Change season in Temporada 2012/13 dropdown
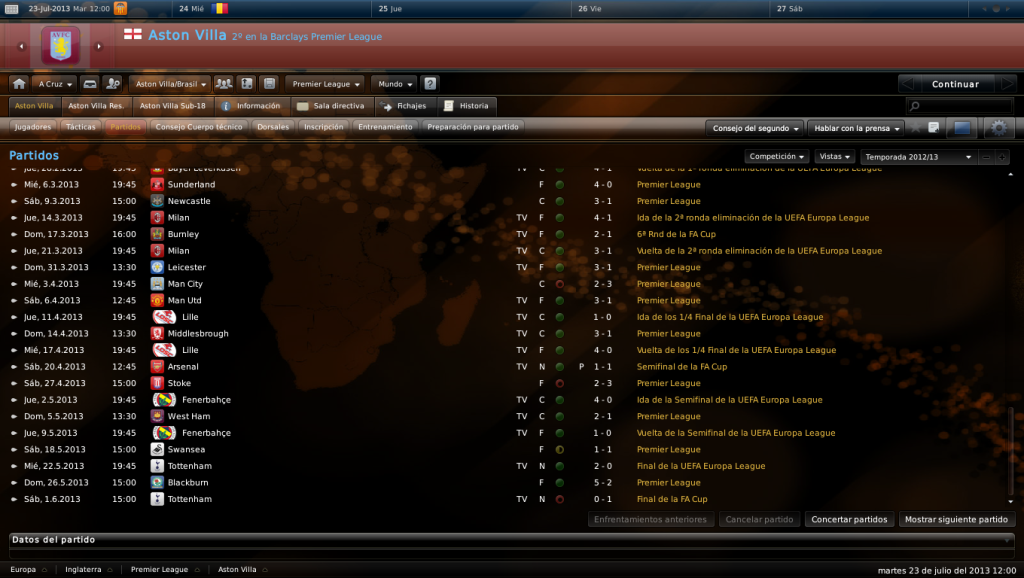1024x578 pixels. (918, 157)
